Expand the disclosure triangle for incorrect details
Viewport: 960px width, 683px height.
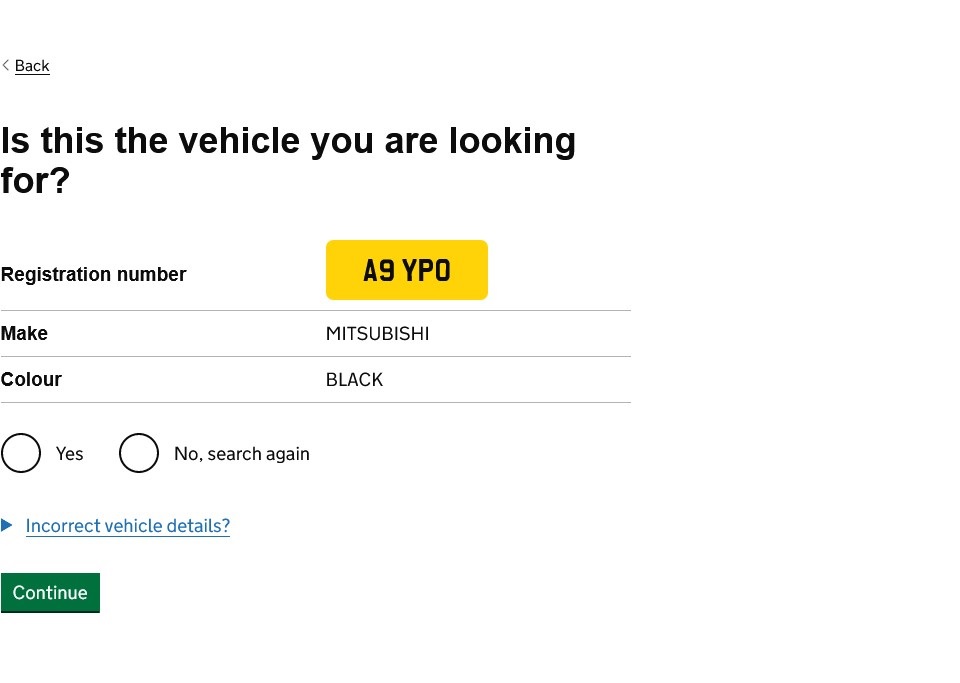[7, 525]
